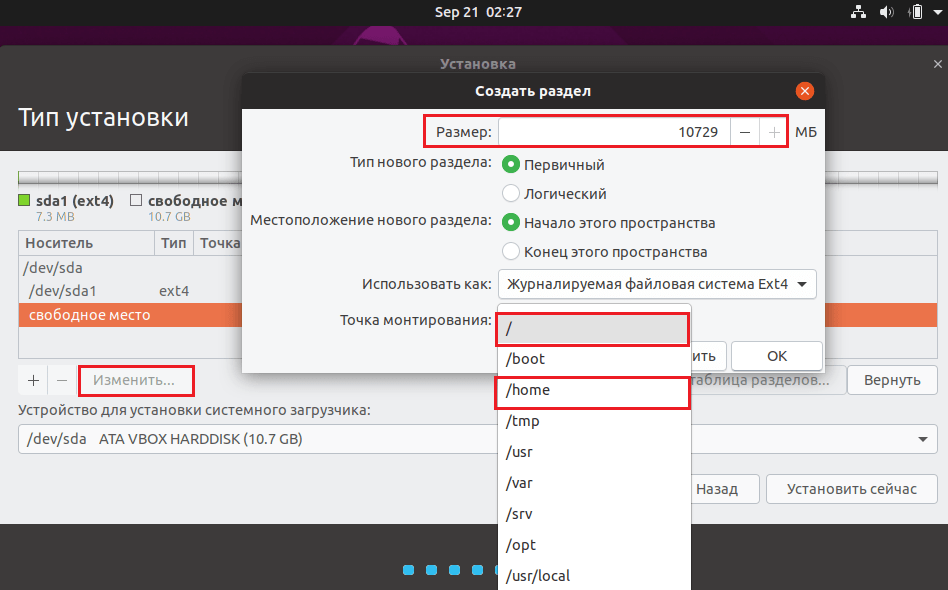
Task: Increase partition size with plus button
Action: pyautogui.click(x=774, y=132)
